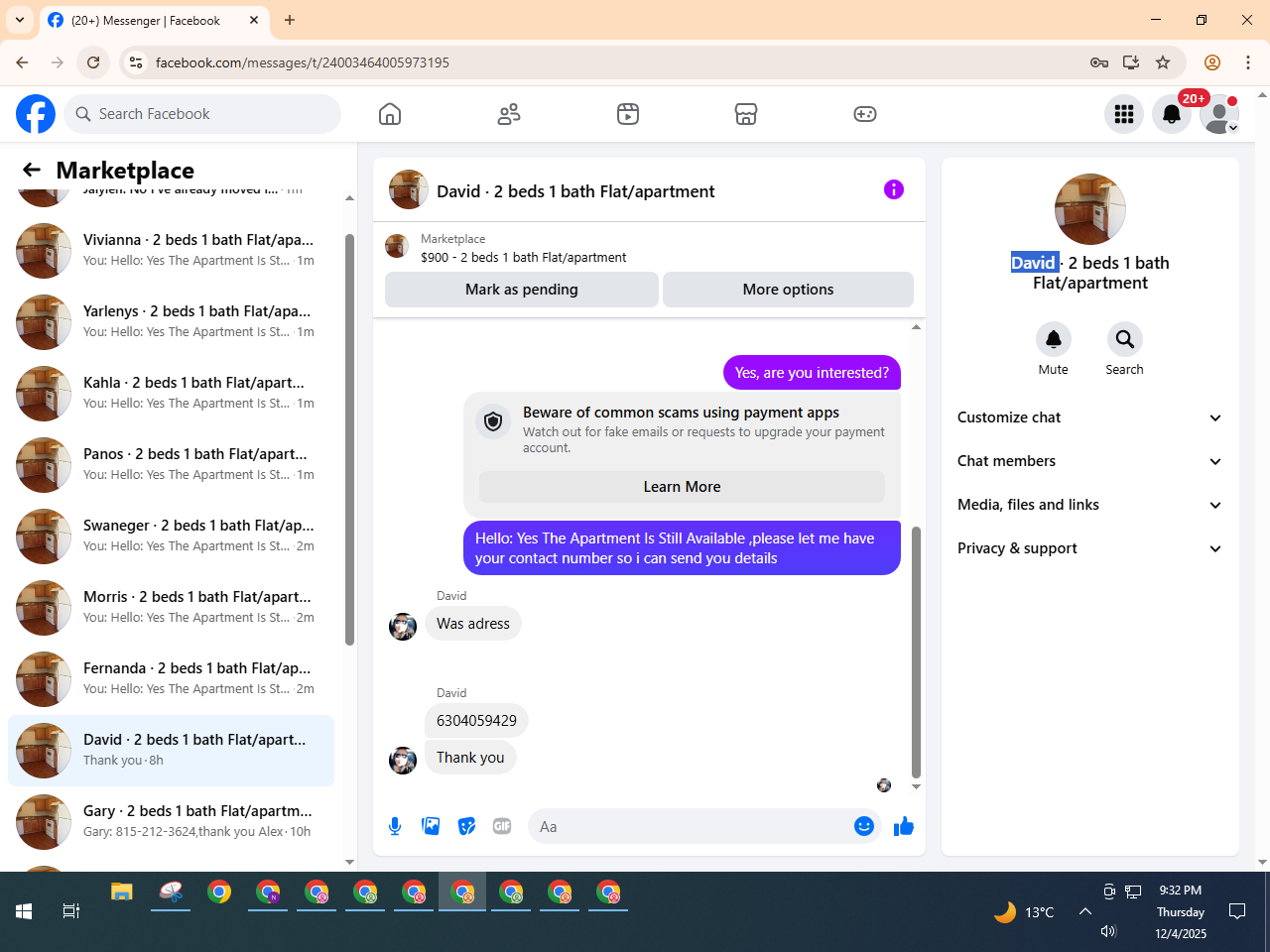
Task: Open the Kahla conversation
Action: tap(171, 394)
